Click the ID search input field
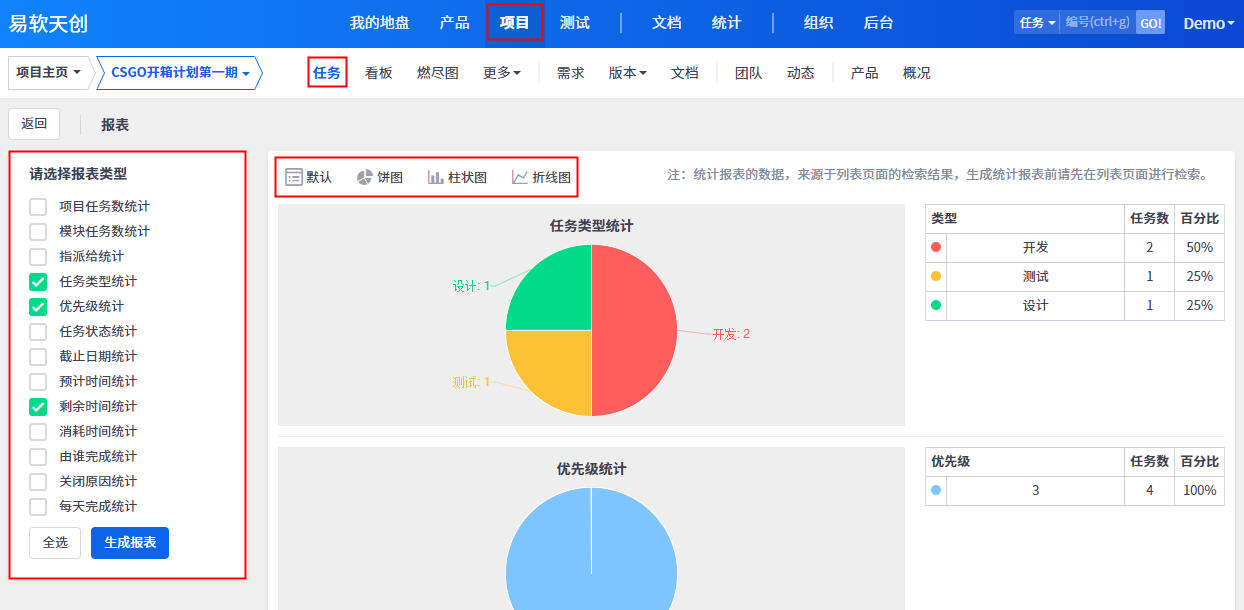Image resolution: width=1244 pixels, height=610 pixels. (1097, 22)
